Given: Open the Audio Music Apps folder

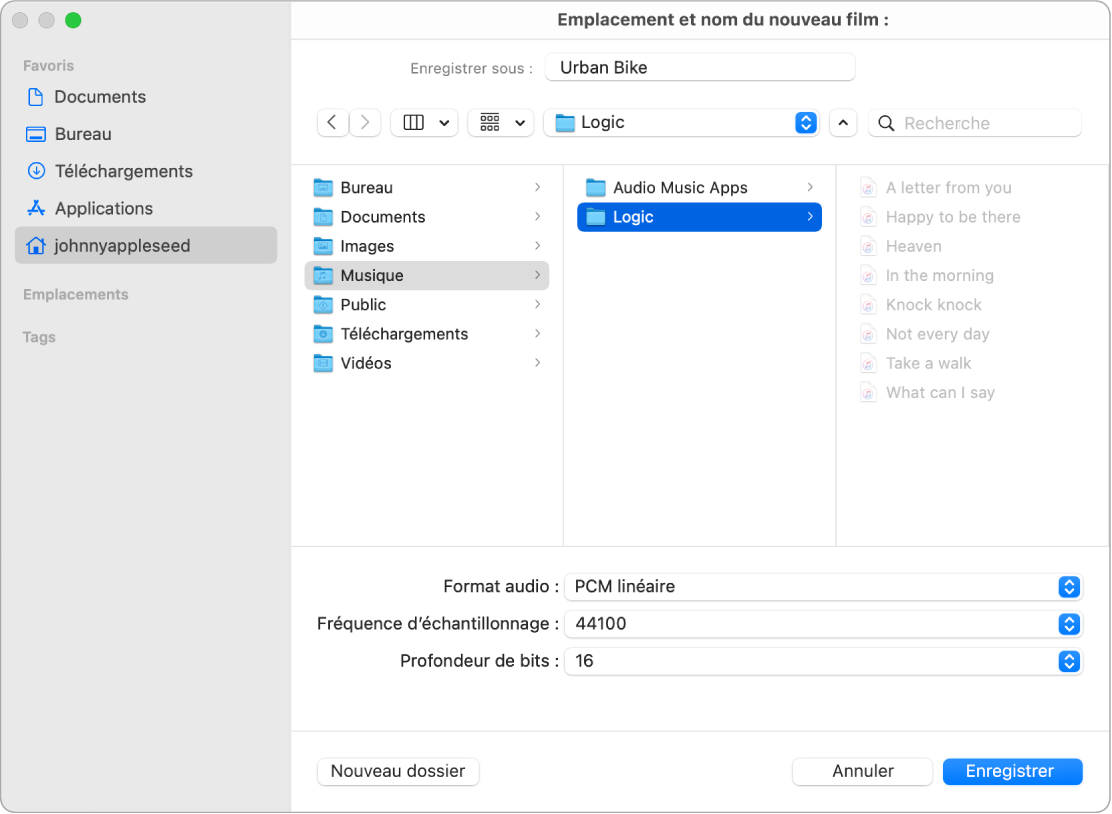Looking at the screenshot, I should [680, 188].
